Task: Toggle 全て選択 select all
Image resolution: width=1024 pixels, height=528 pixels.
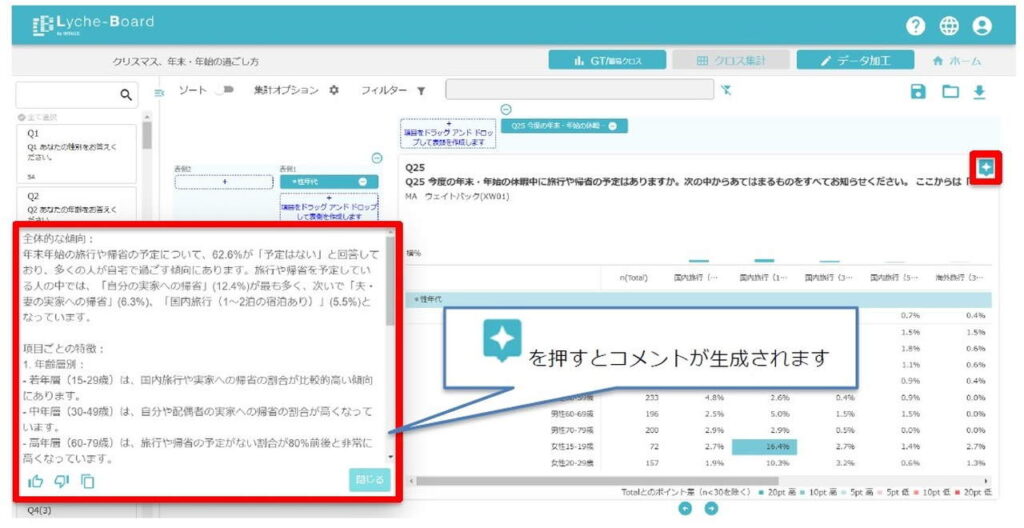Action: 38,118
